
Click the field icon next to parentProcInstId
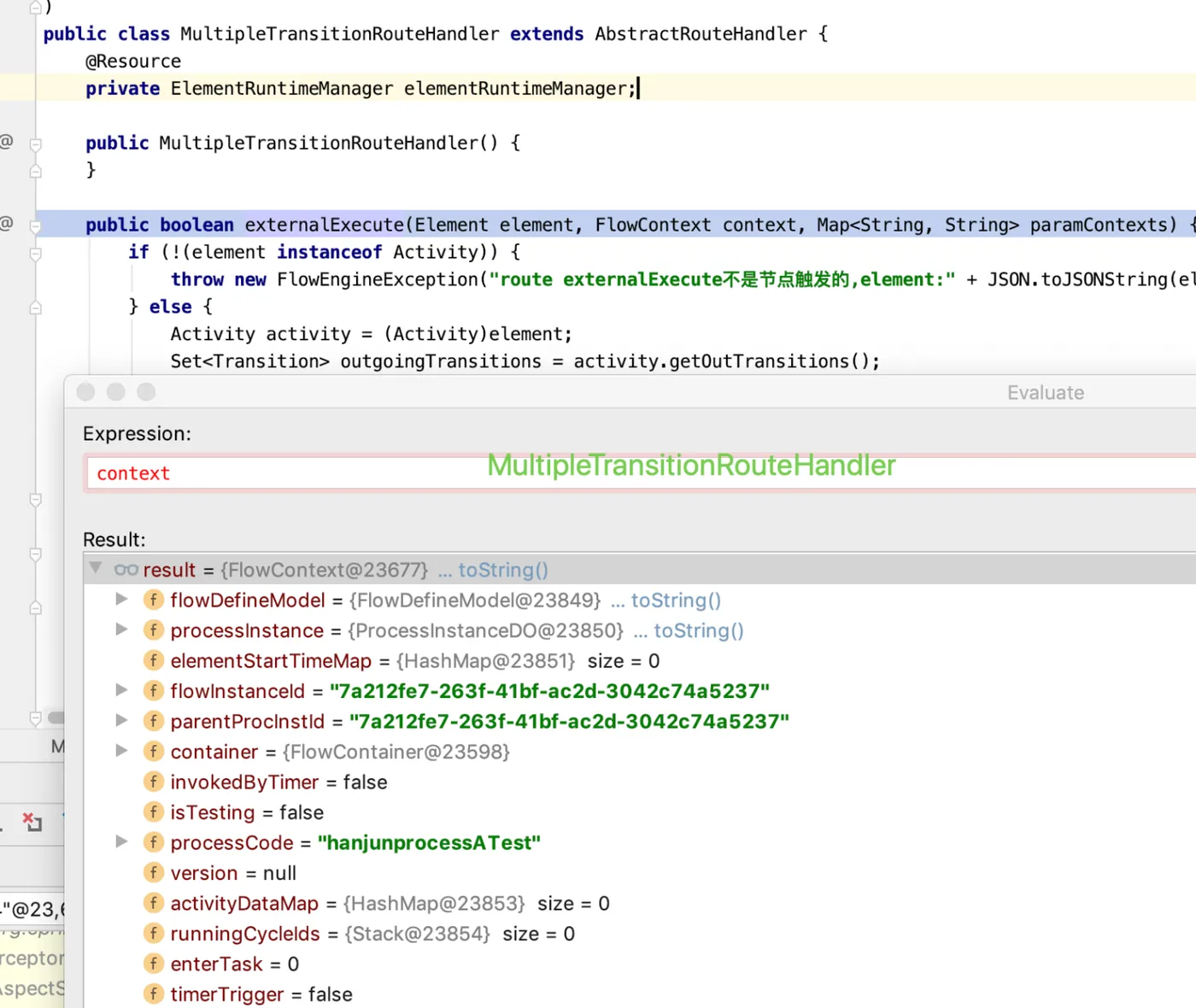click(154, 721)
